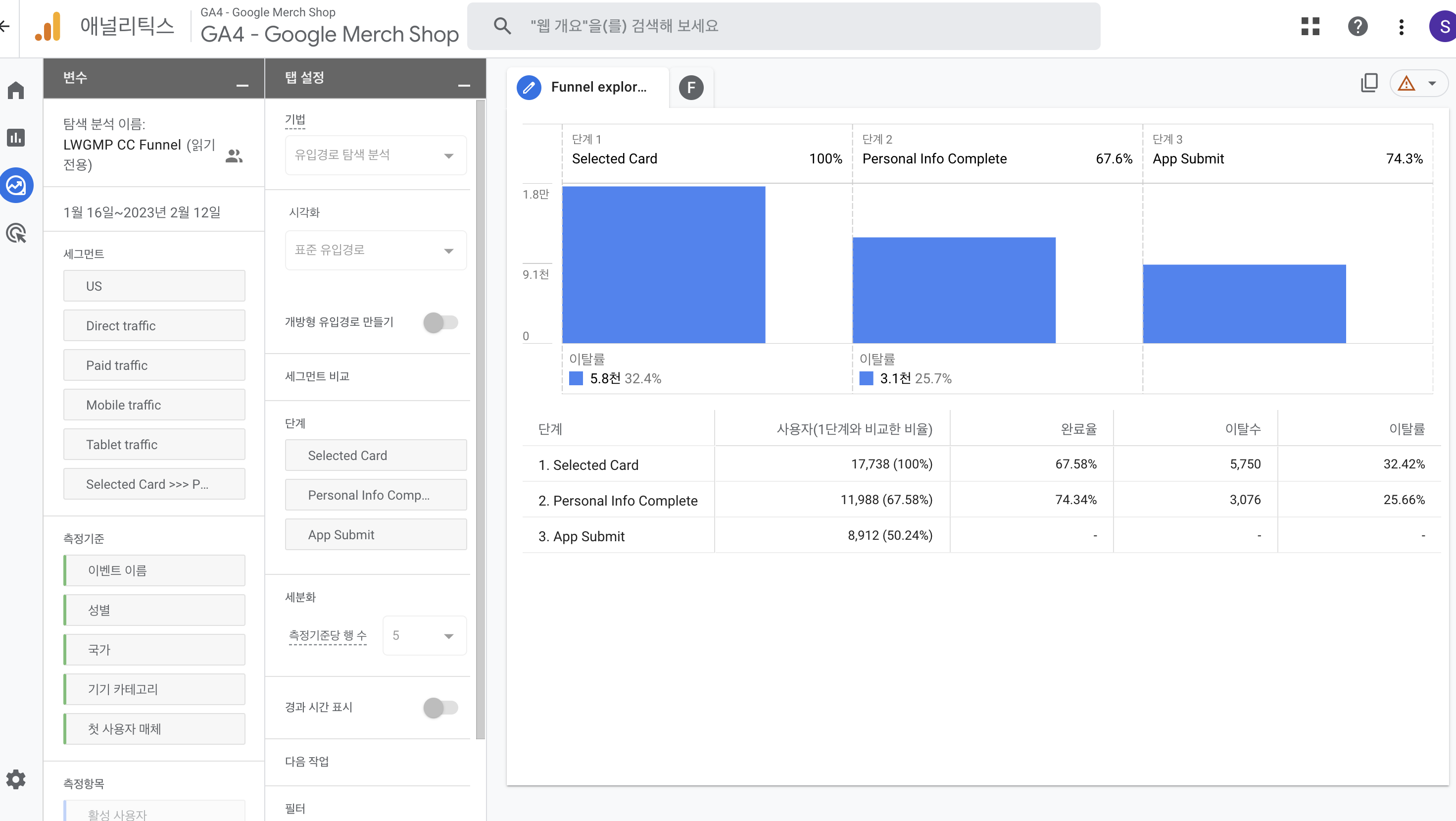Open the Advertising cursor target icon

click(16, 233)
